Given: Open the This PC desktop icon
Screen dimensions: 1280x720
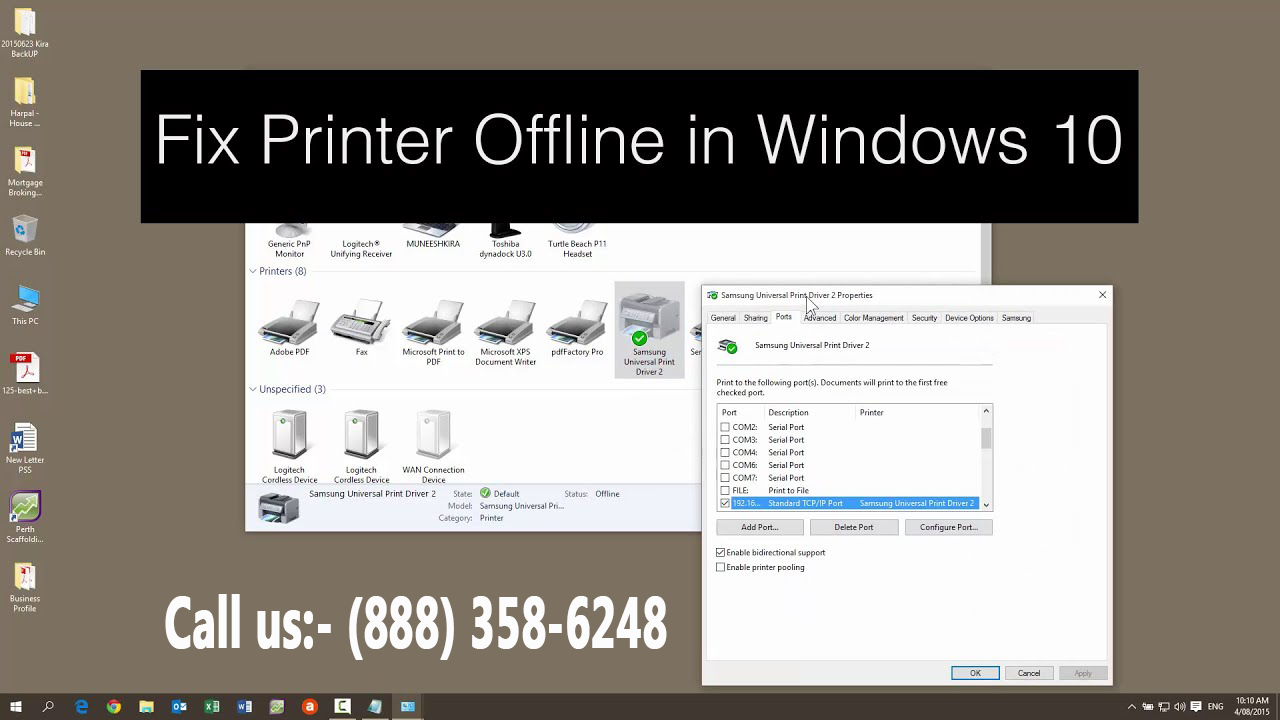Looking at the screenshot, I should click(x=25, y=305).
